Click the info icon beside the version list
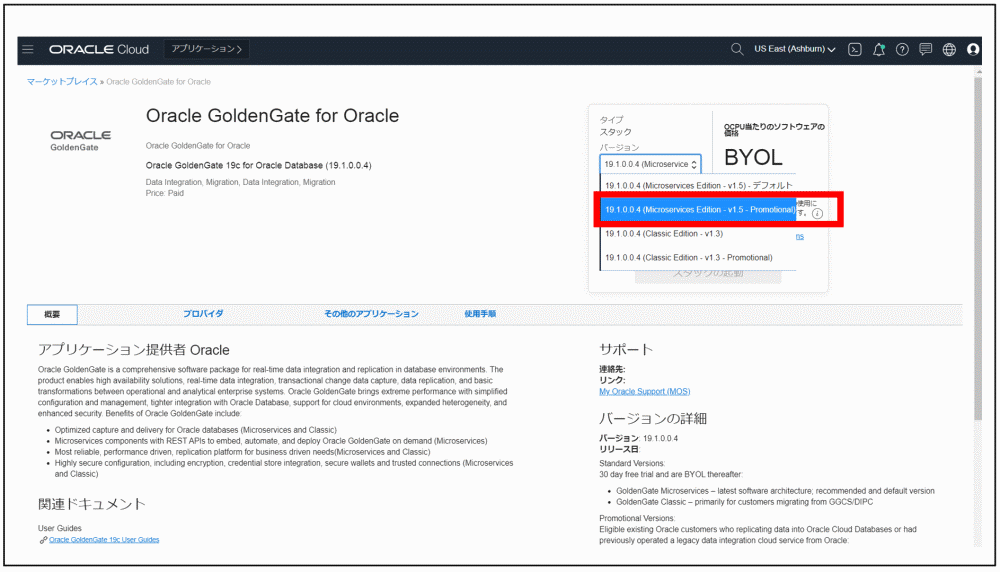The image size is (1000, 572). [x=818, y=214]
